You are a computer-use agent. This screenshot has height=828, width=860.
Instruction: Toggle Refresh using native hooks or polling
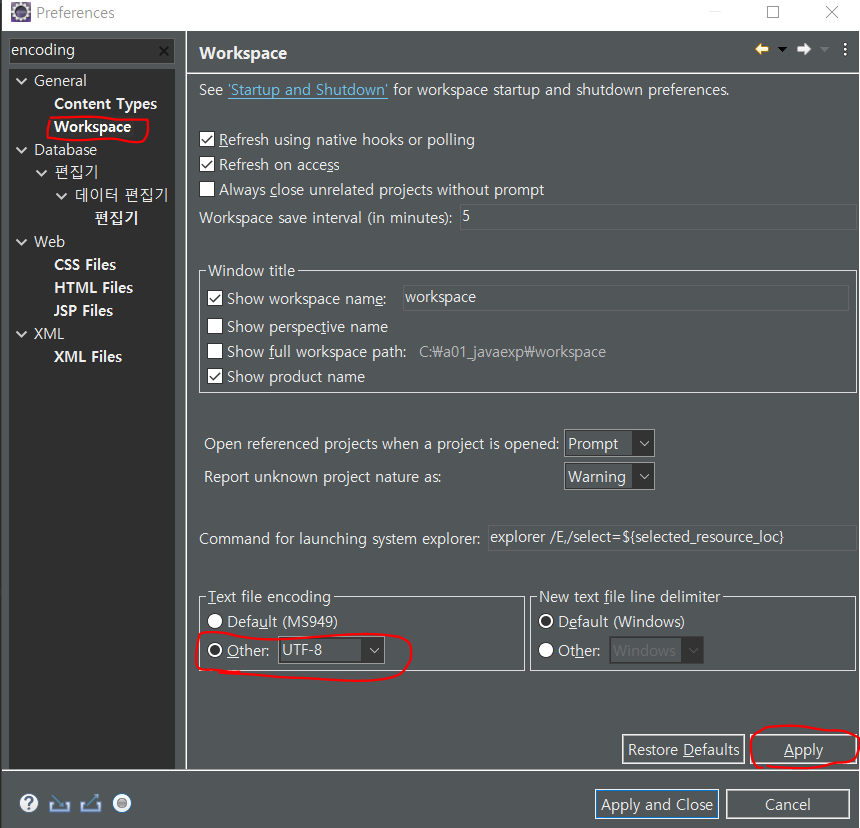(207, 139)
